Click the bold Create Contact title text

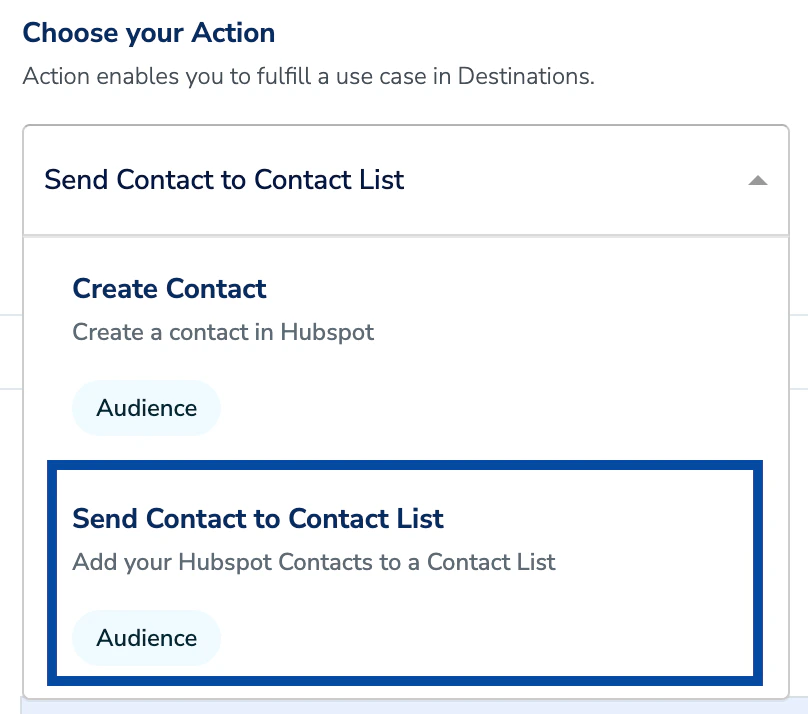tap(170, 288)
